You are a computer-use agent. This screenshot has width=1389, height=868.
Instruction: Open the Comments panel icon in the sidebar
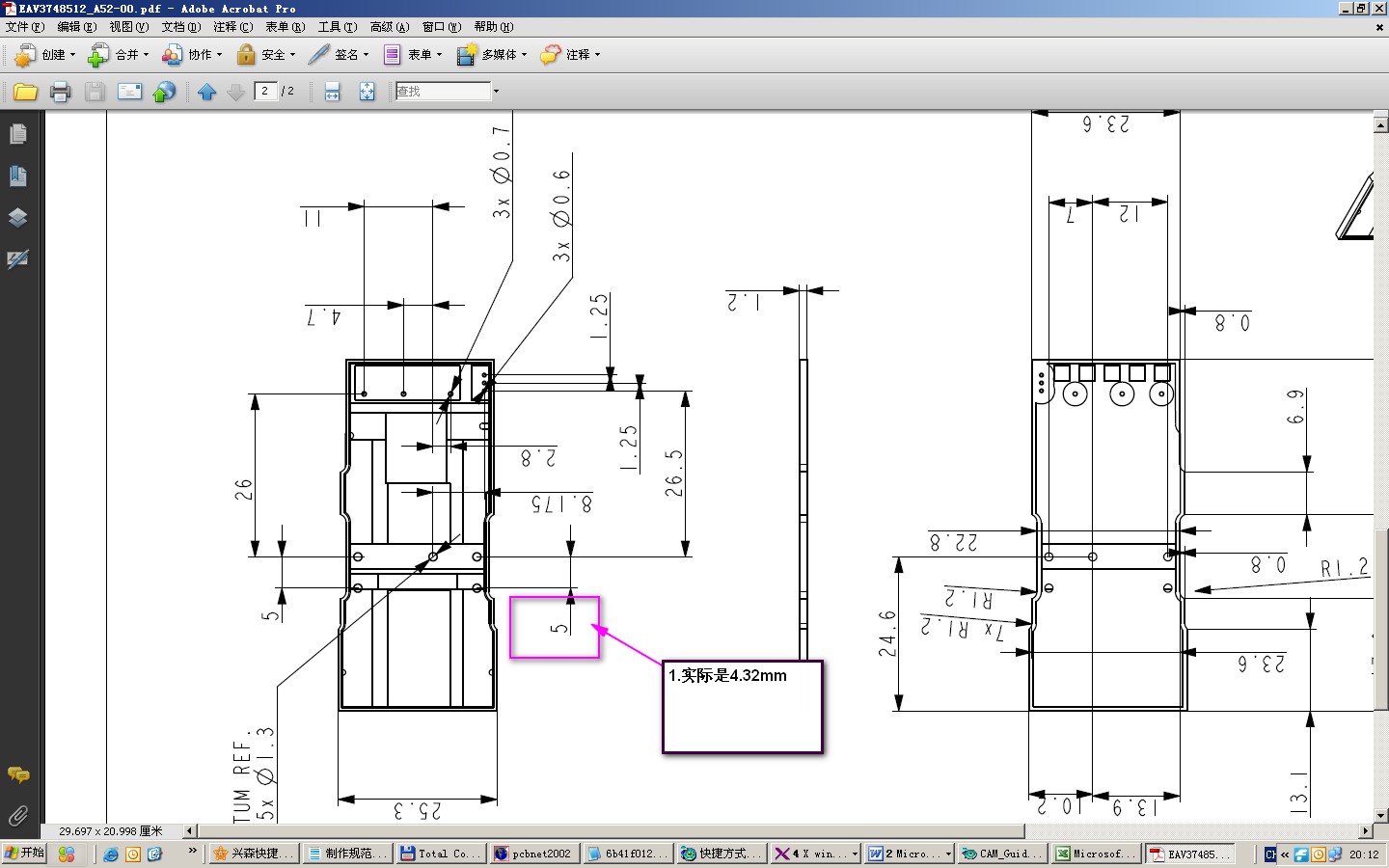click(17, 774)
